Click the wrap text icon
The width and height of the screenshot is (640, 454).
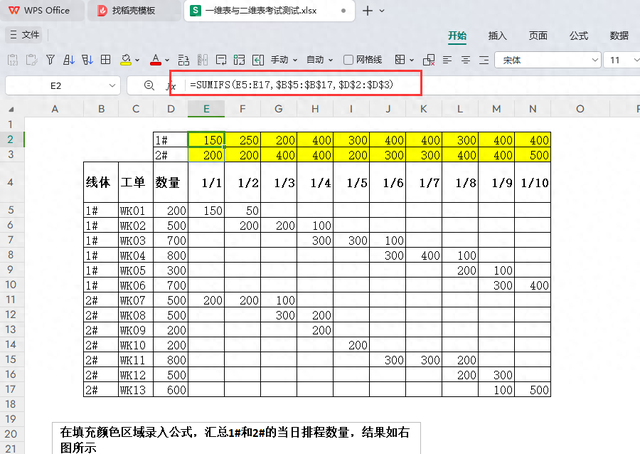point(221,60)
